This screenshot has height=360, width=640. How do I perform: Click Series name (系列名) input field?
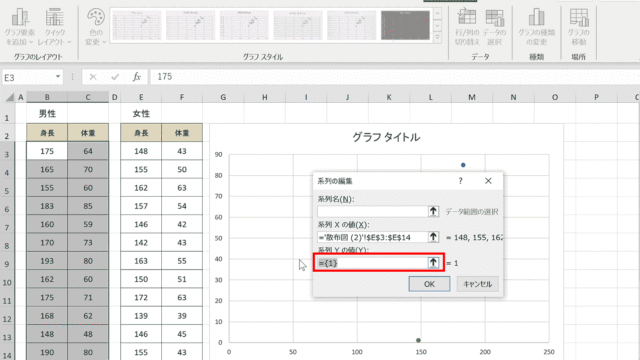coord(372,211)
